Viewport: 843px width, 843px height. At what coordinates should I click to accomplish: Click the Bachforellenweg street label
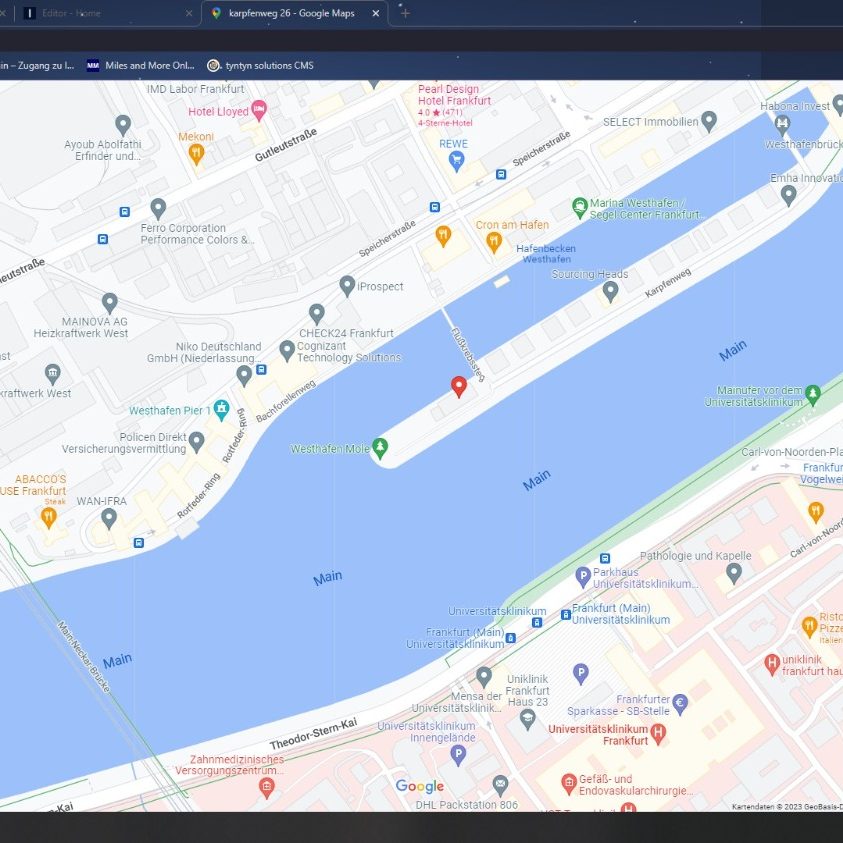click(285, 401)
